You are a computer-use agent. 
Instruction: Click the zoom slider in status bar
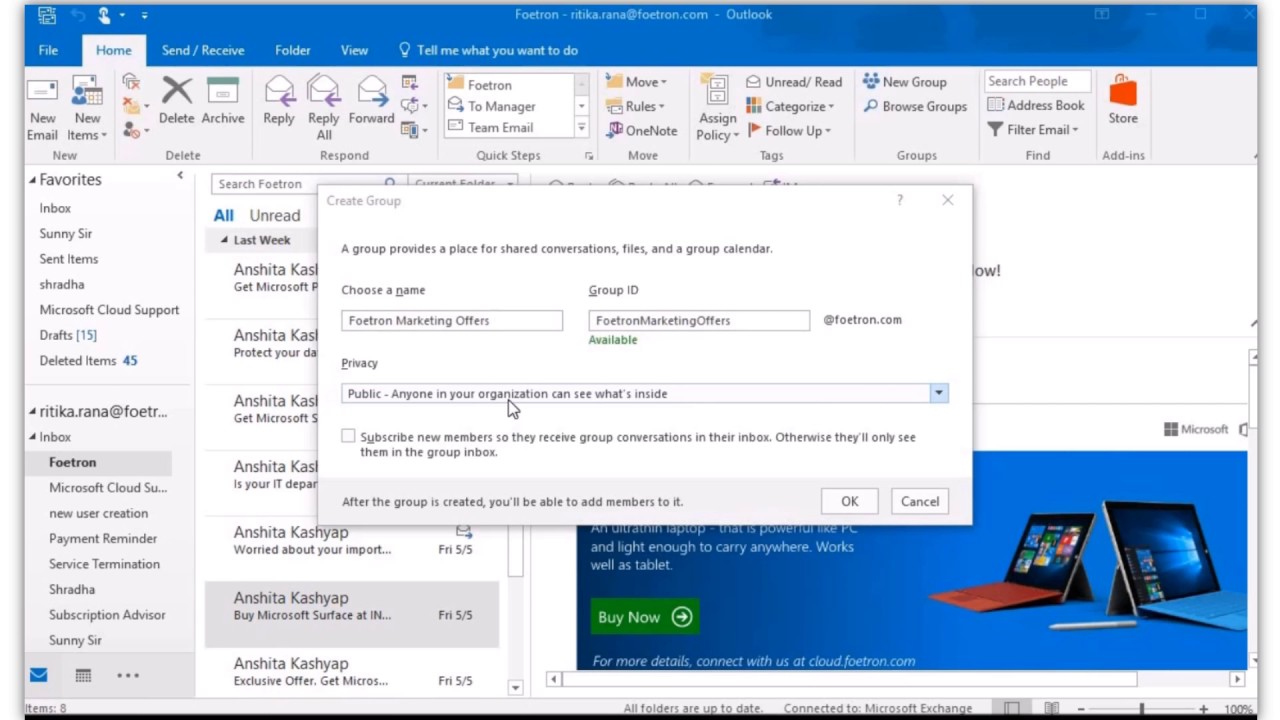coord(1142,709)
